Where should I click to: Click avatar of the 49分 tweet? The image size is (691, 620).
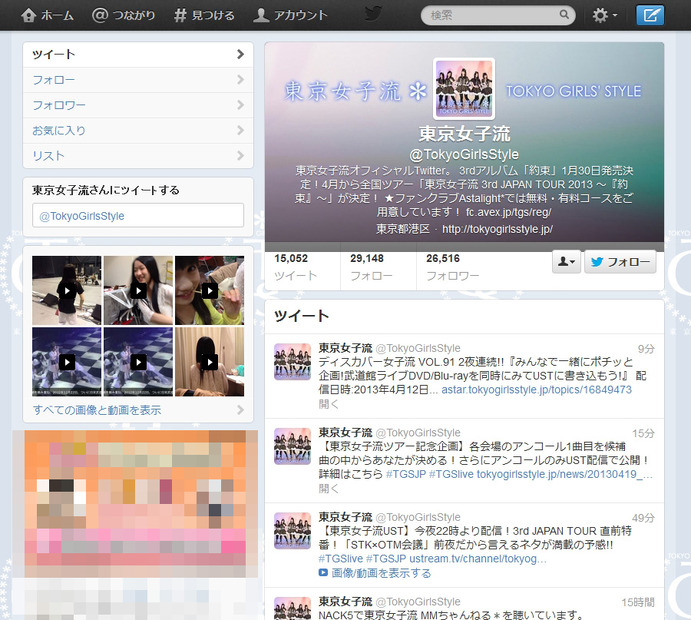(x=293, y=531)
